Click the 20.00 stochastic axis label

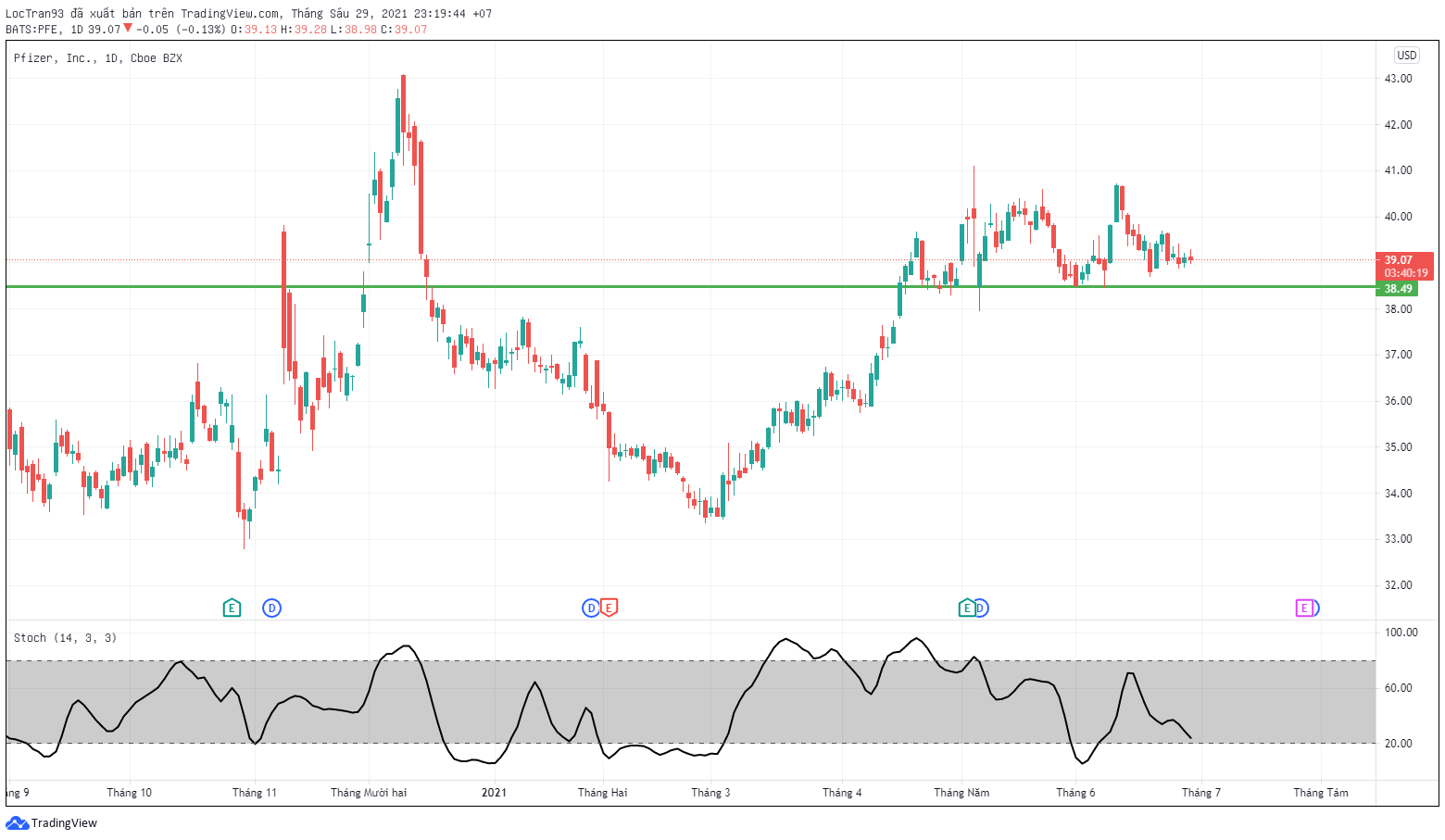click(1399, 744)
